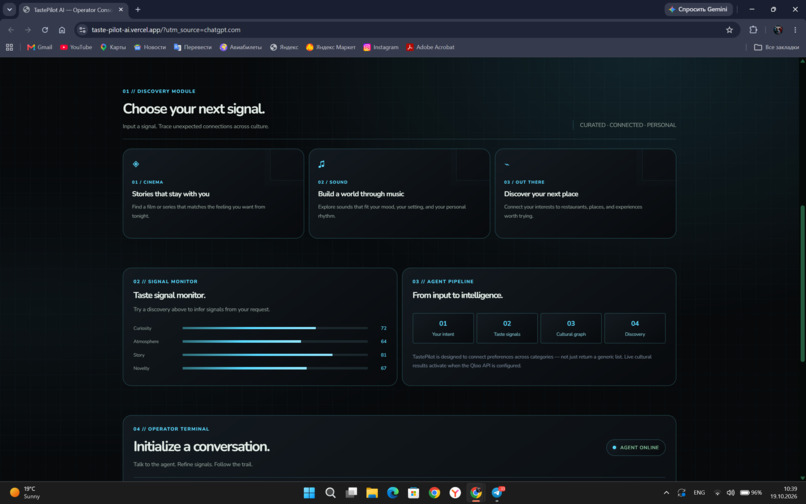Click the browser home icon
This screenshot has width=806, height=504.
click(x=62, y=30)
